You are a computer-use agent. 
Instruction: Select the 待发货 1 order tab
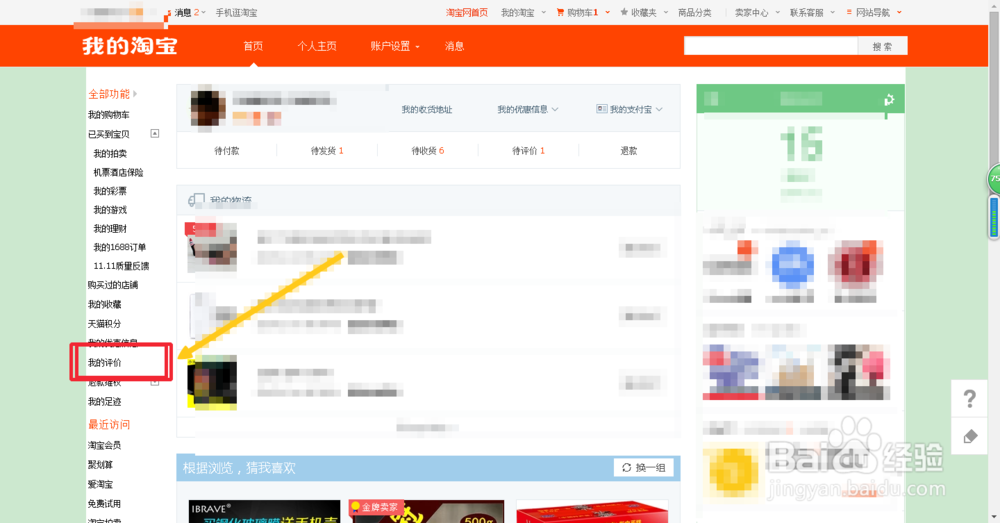327,151
